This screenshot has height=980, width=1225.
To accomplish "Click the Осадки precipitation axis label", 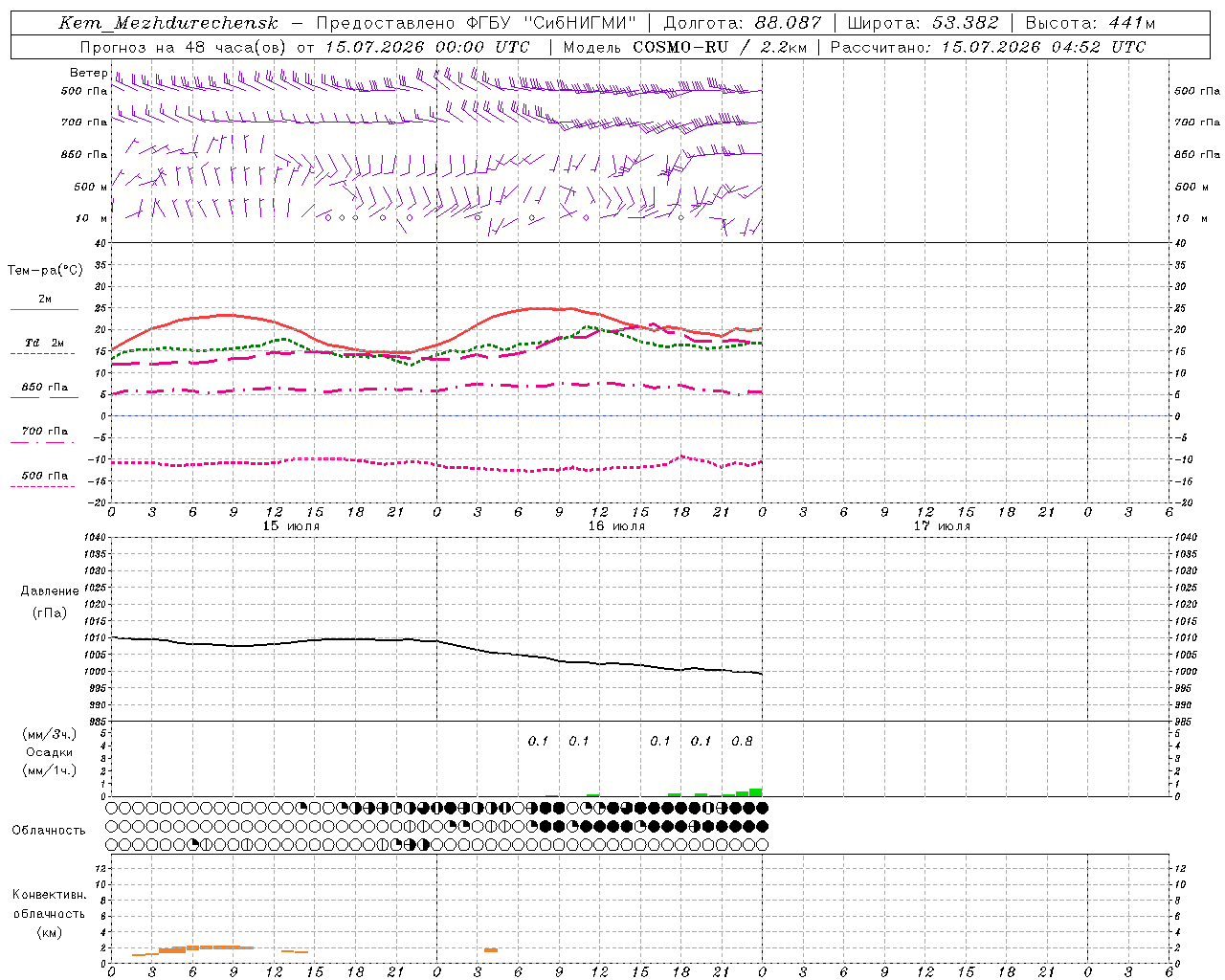I will click(49, 752).
